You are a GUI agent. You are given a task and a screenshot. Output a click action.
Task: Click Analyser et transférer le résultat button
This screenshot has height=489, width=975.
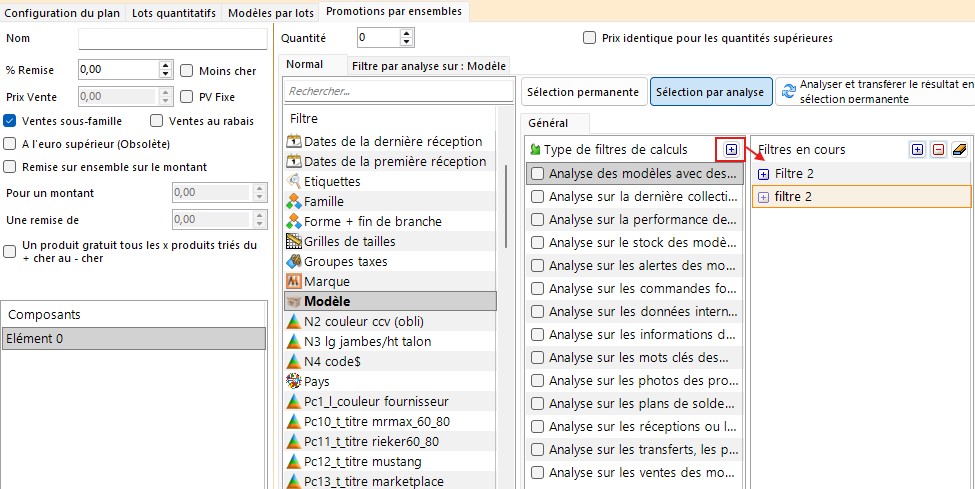click(x=876, y=91)
